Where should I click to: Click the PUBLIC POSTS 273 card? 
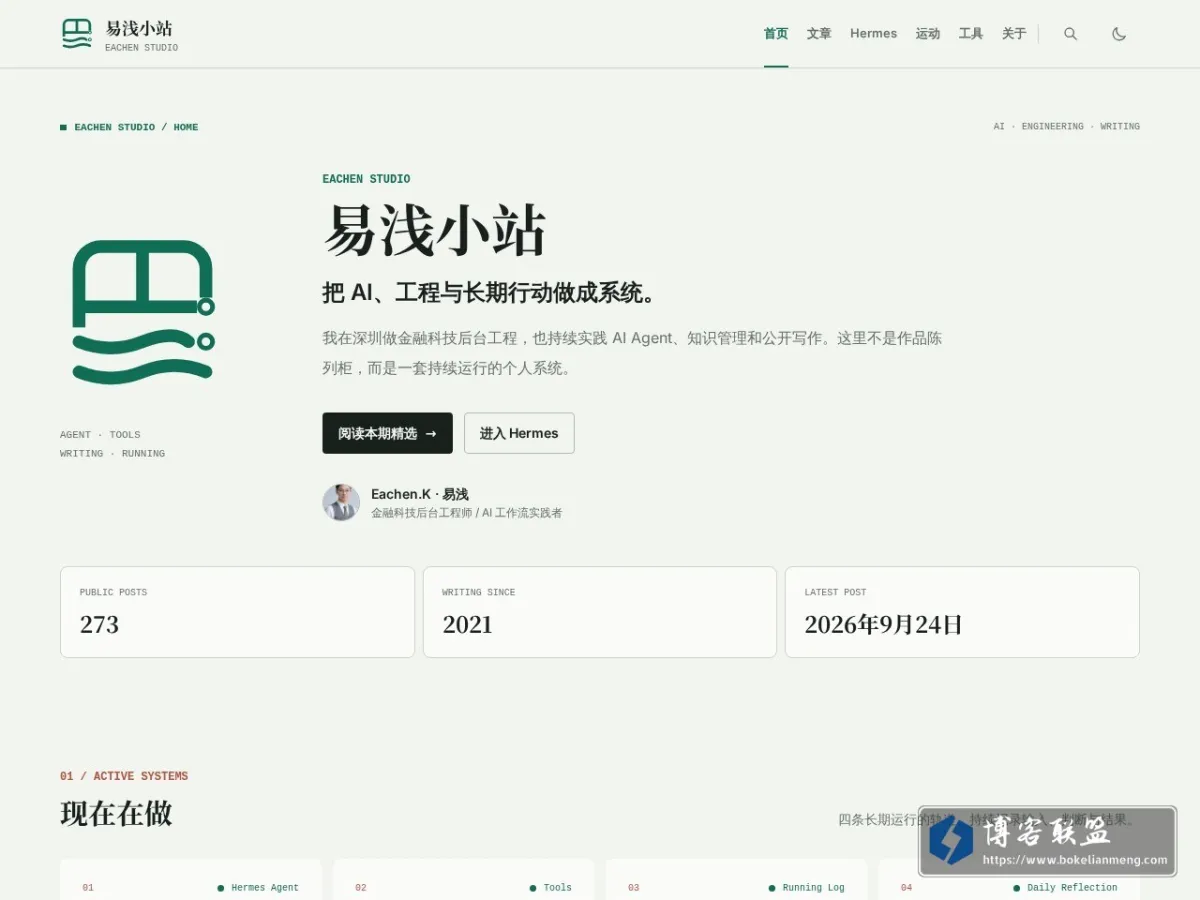237,612
